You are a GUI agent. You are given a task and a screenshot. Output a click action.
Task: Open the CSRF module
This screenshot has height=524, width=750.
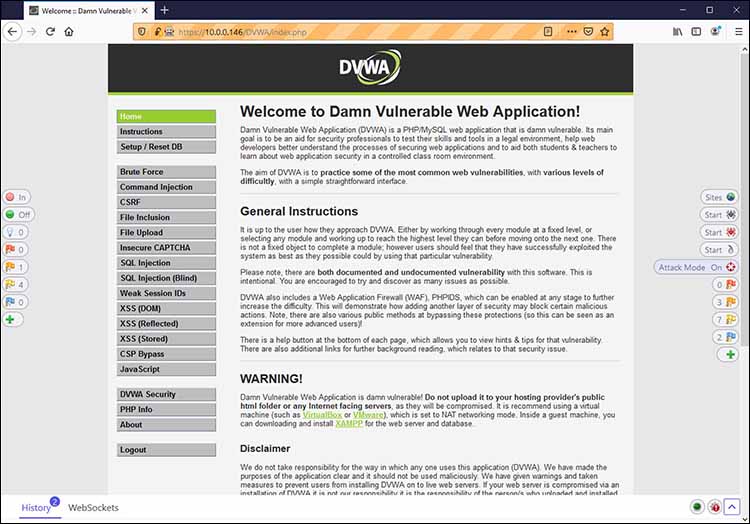coord(166,202)
